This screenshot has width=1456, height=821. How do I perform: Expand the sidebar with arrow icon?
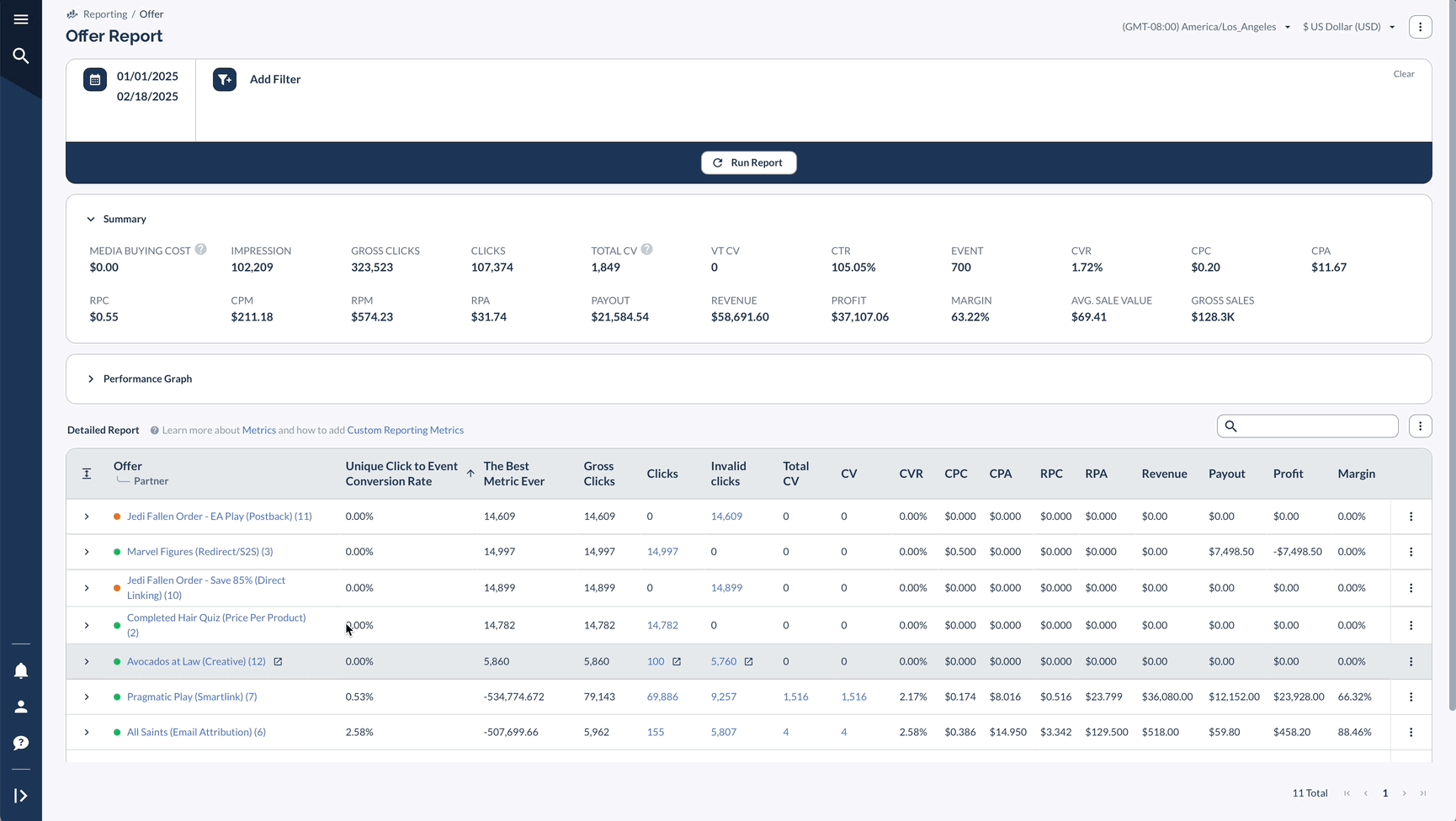21,796
